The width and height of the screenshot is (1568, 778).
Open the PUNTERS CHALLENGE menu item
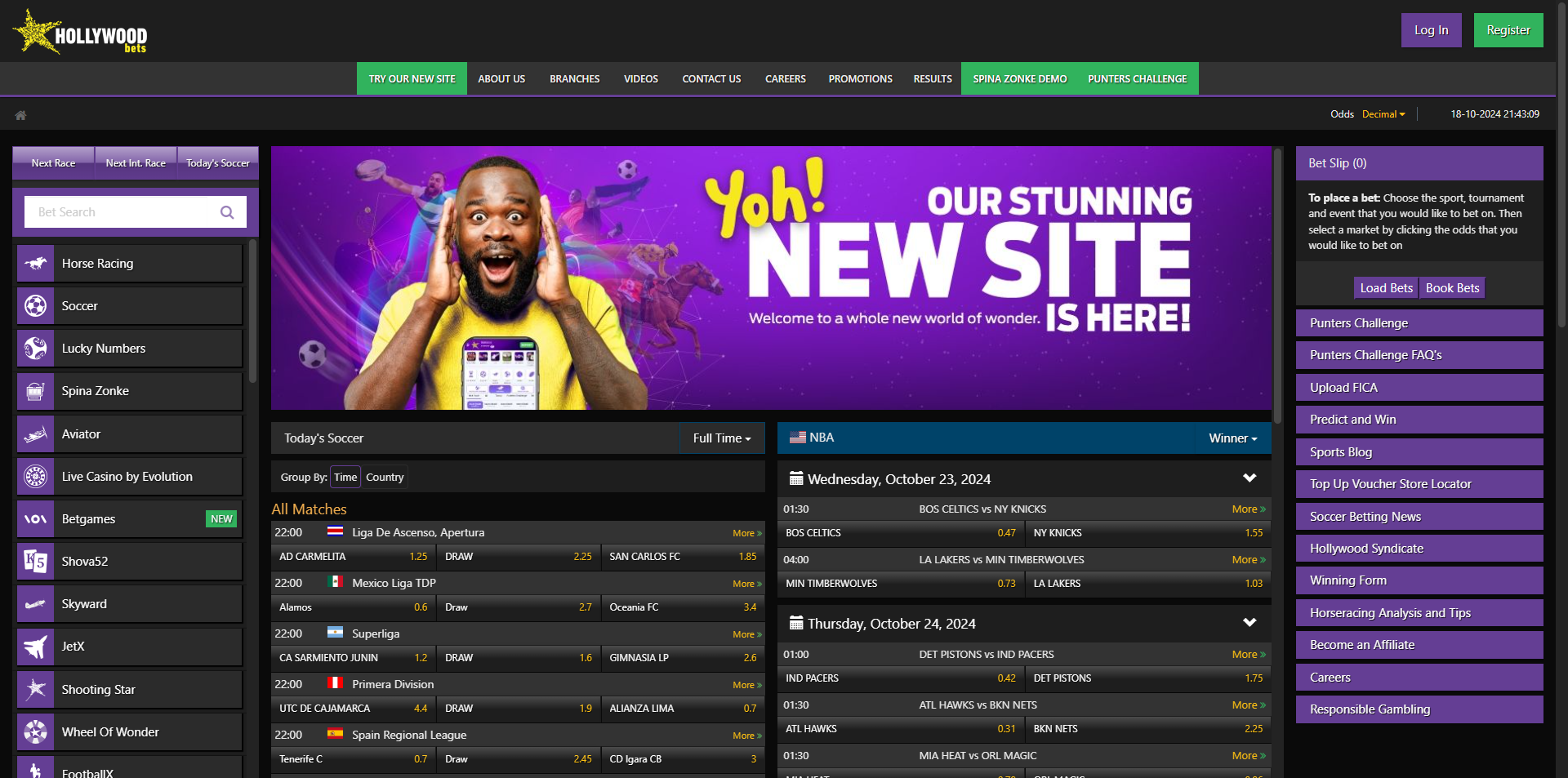coord(1137,79)
